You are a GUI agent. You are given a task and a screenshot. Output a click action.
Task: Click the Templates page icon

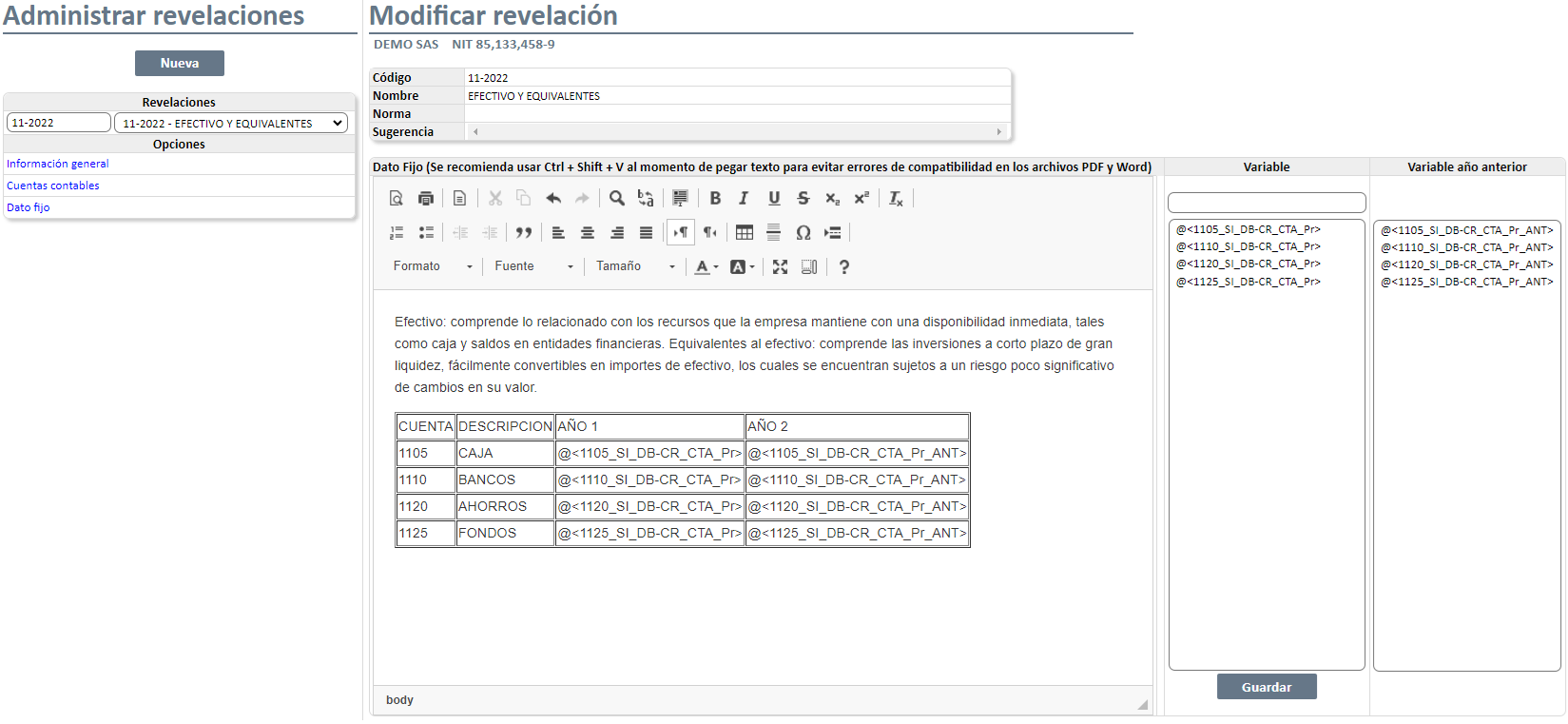point(459,198)
